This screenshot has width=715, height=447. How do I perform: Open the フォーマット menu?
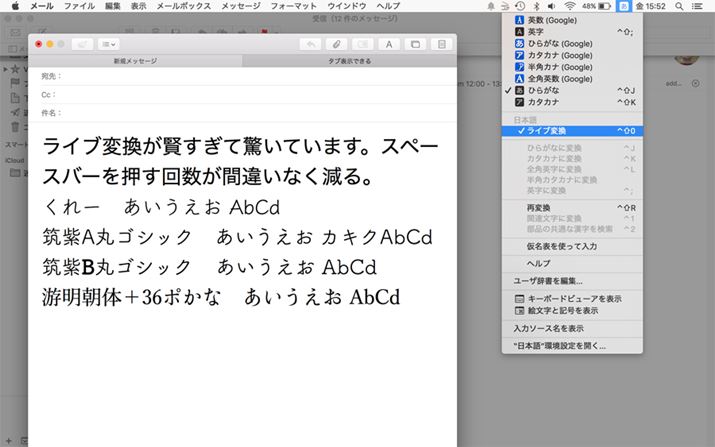[x=293, y=6]
